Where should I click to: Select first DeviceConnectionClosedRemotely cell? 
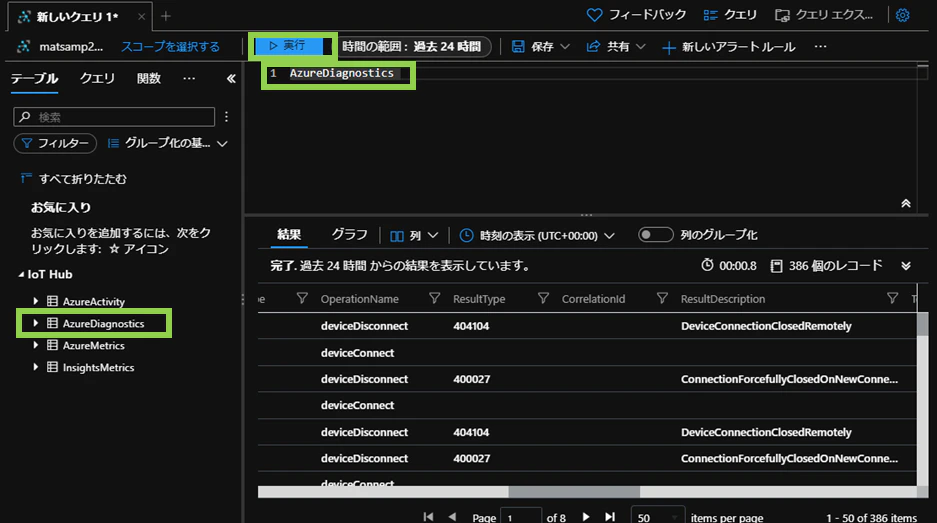point(766,326)
